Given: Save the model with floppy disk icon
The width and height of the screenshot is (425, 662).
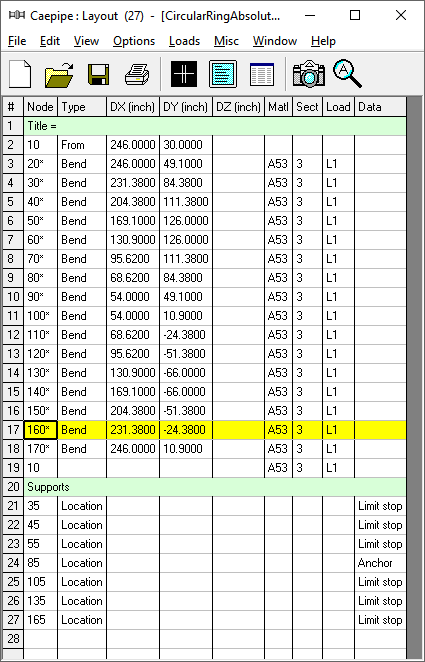Looking at the screenshot, I should tap(98, 74).
